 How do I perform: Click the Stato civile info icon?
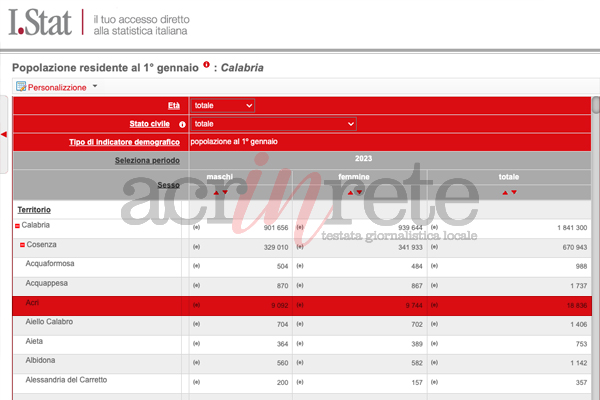coord(183,124)
